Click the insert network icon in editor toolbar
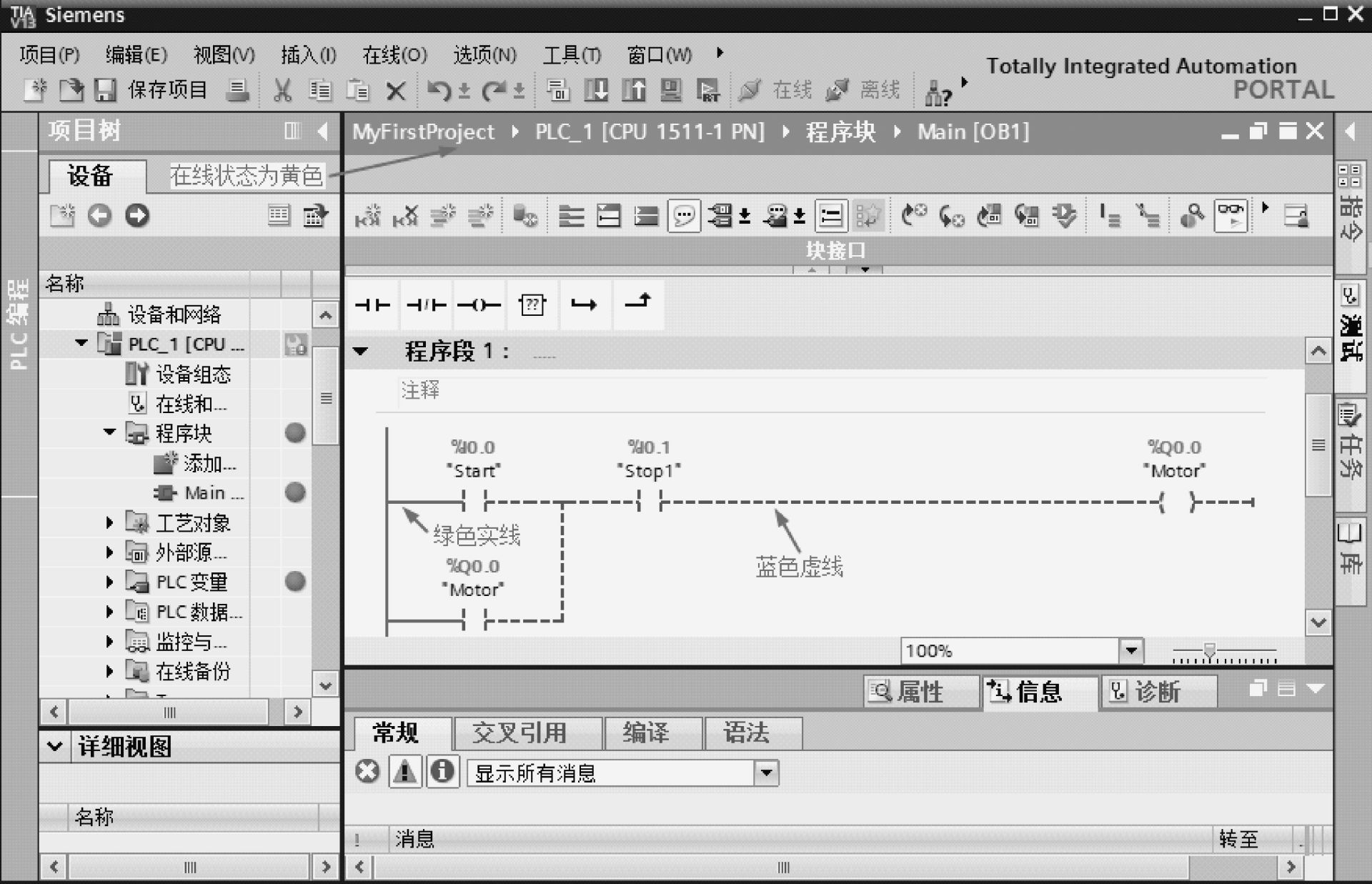 (368, 215)
